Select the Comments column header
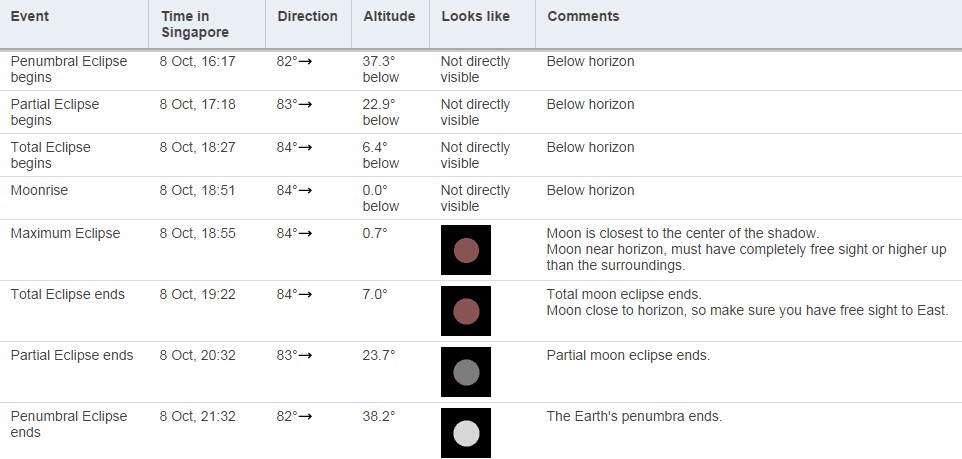 (583, 17)
